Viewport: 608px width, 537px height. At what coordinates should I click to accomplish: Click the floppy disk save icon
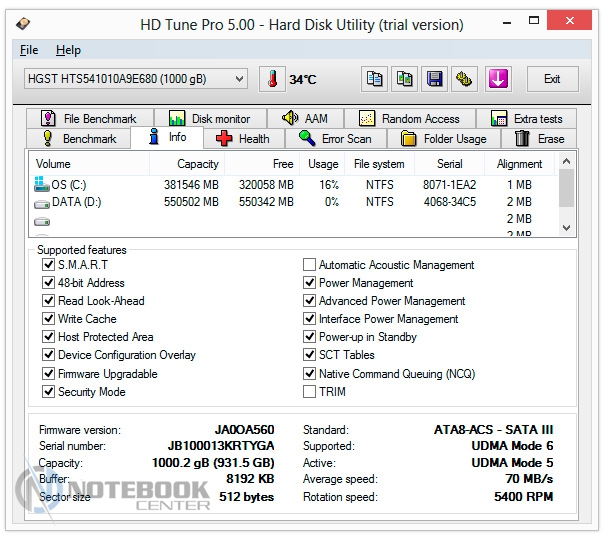tap(435, 79)
